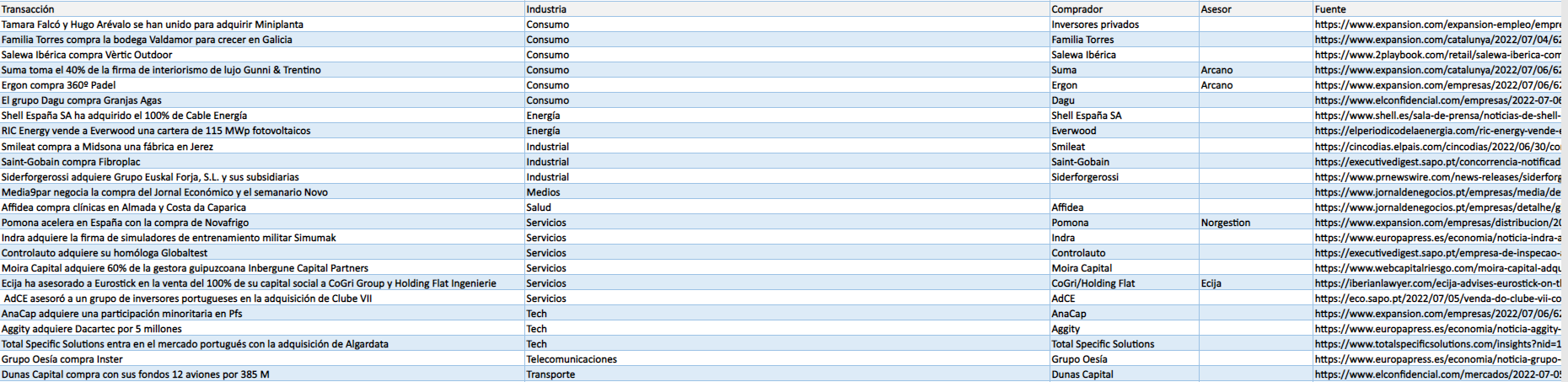1568x382 pixels.
Task: Click the Tamara Falcó y Hugo Arévalo transaction cell
Action: [262, 24]
